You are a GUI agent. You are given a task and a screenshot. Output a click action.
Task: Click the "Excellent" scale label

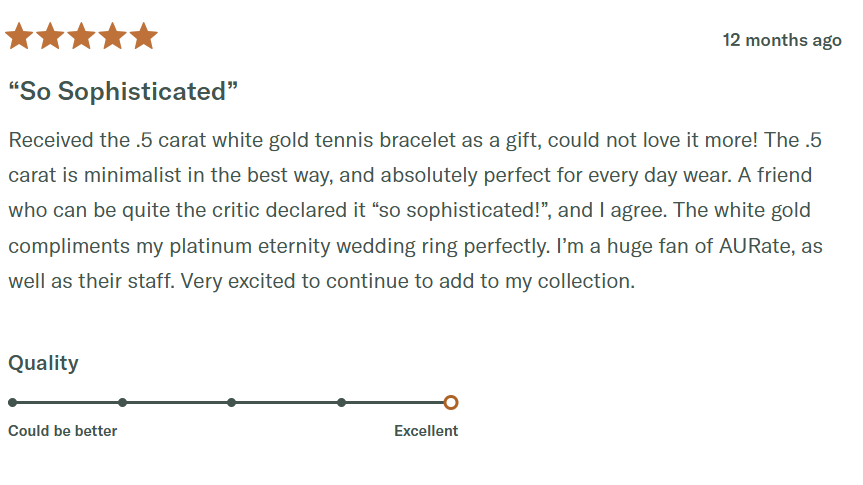(426, 431)
